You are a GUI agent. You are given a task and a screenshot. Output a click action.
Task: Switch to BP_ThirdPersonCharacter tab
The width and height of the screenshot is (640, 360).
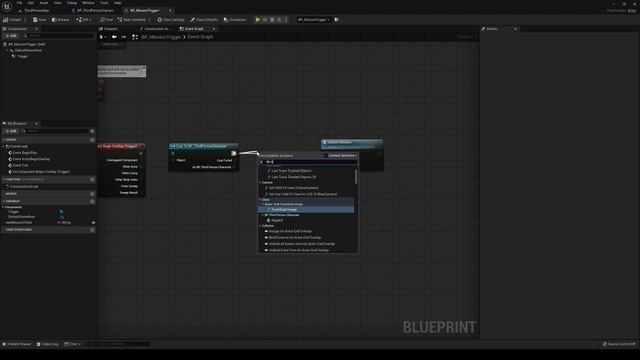click(95, 10)
